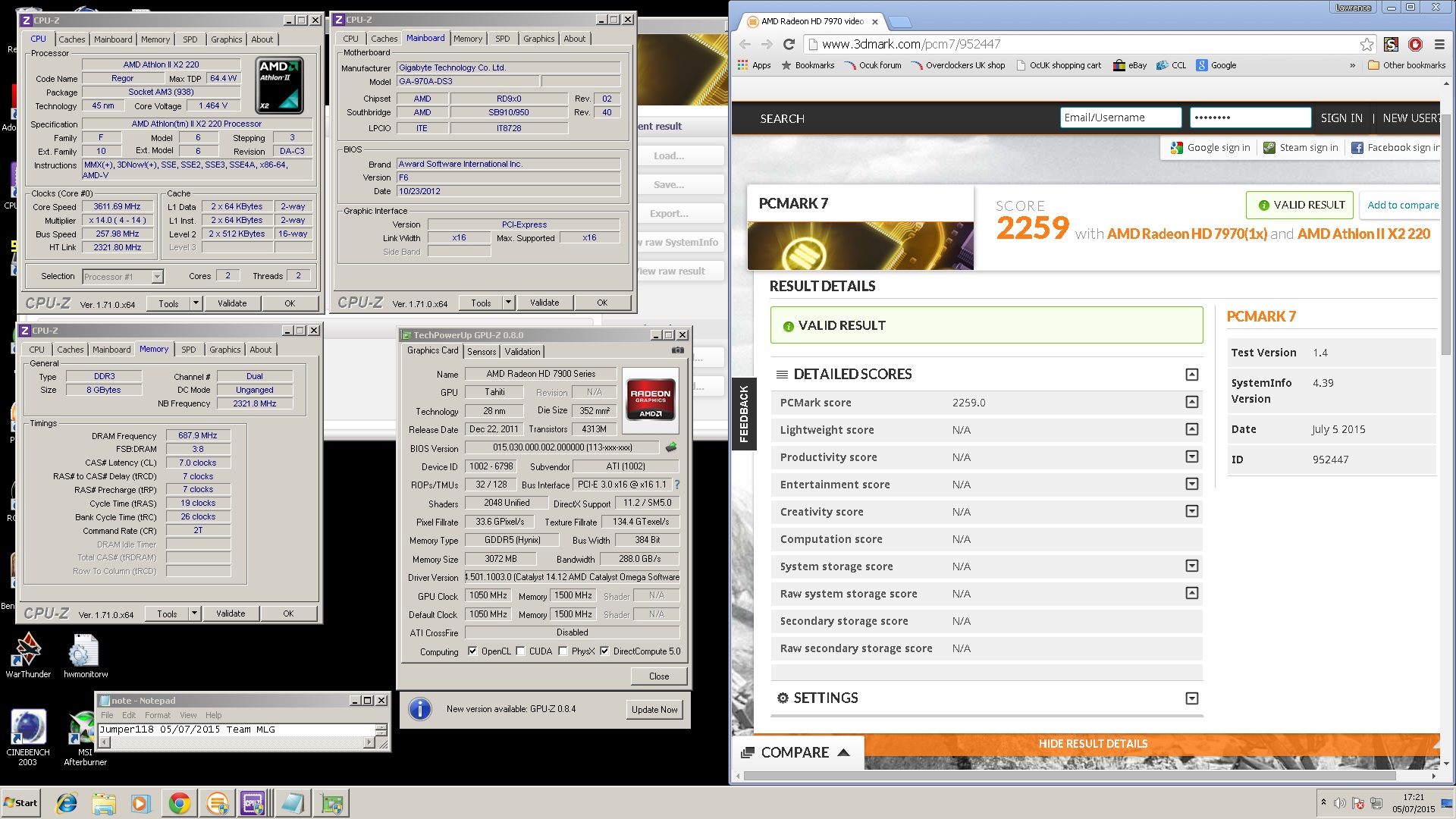Switch to the GPU-Z Validation tab
This screenshot has height=819, width=1456.
tap(522, 352)
